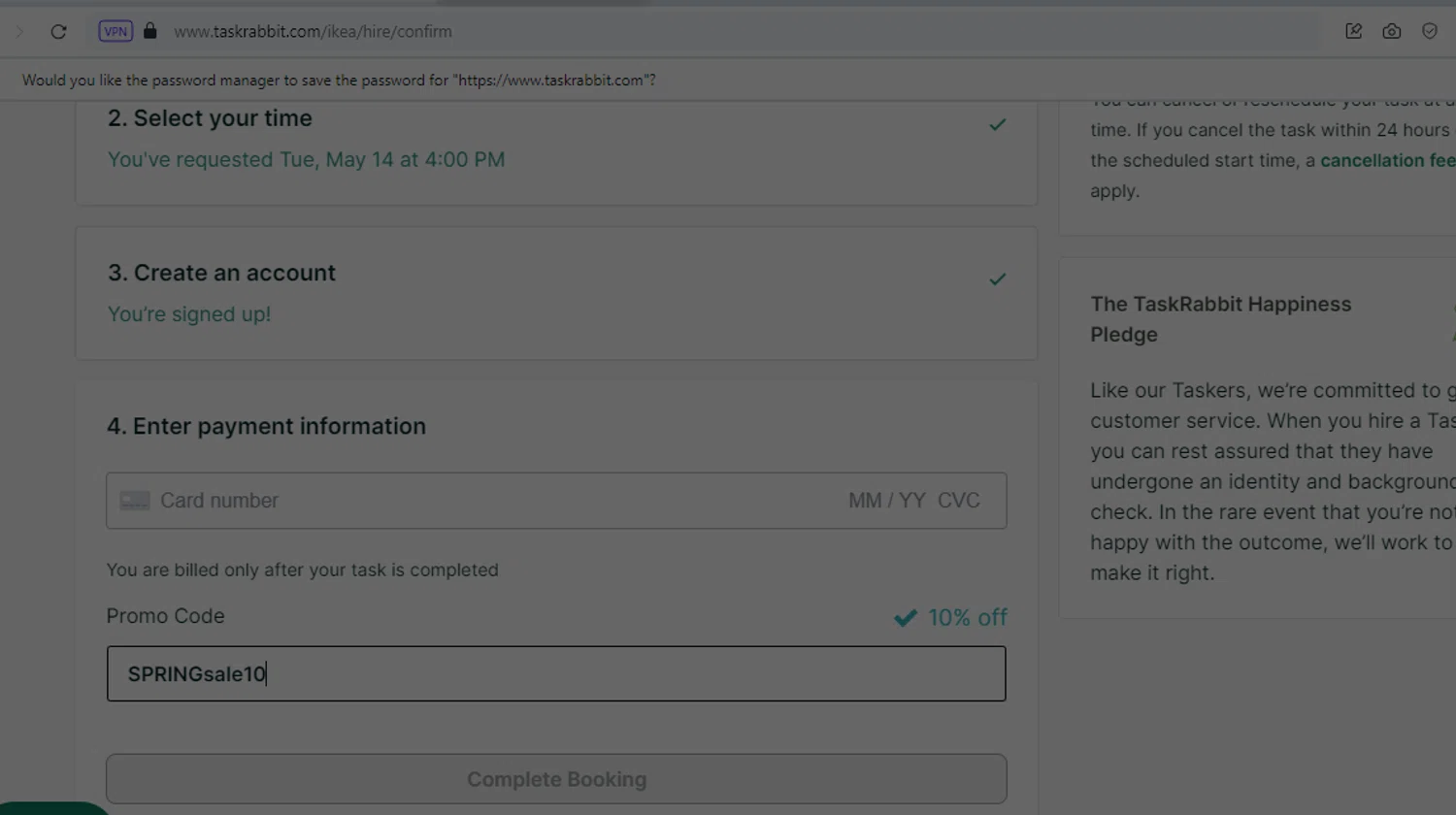Select the taskrabbit.com URL in address bar
1456x815 pixels.
(313, 31)
